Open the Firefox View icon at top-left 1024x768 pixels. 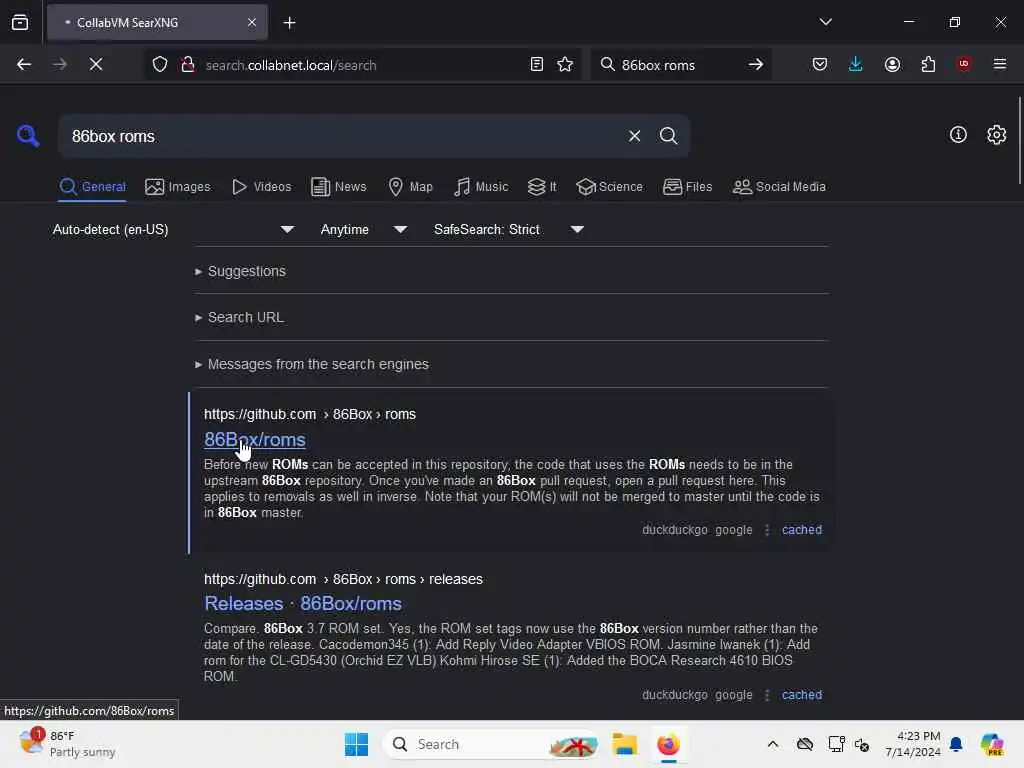20,22
